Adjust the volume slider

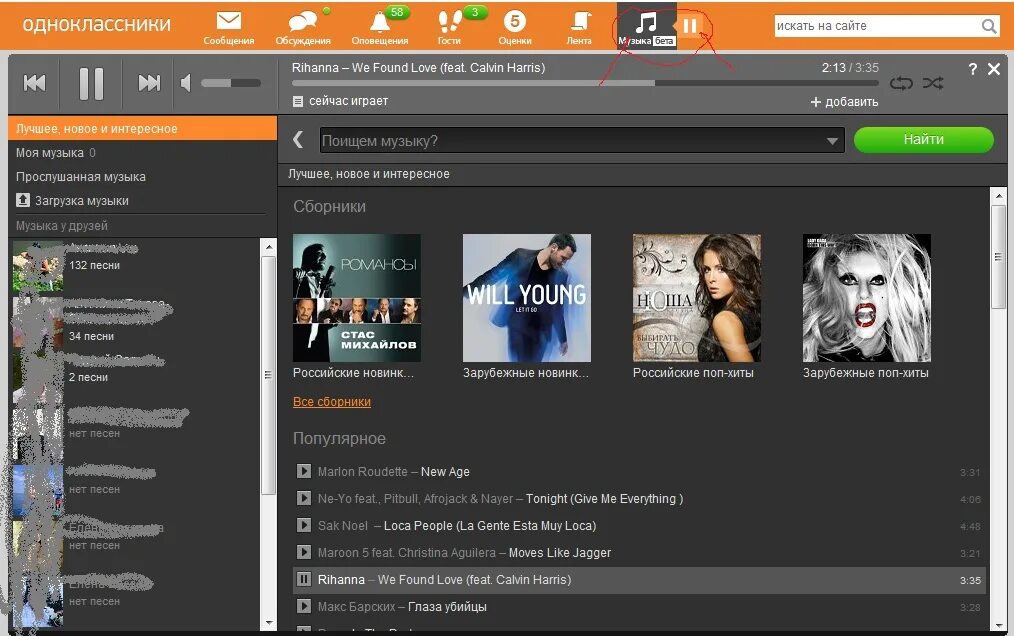click(231, 83)
